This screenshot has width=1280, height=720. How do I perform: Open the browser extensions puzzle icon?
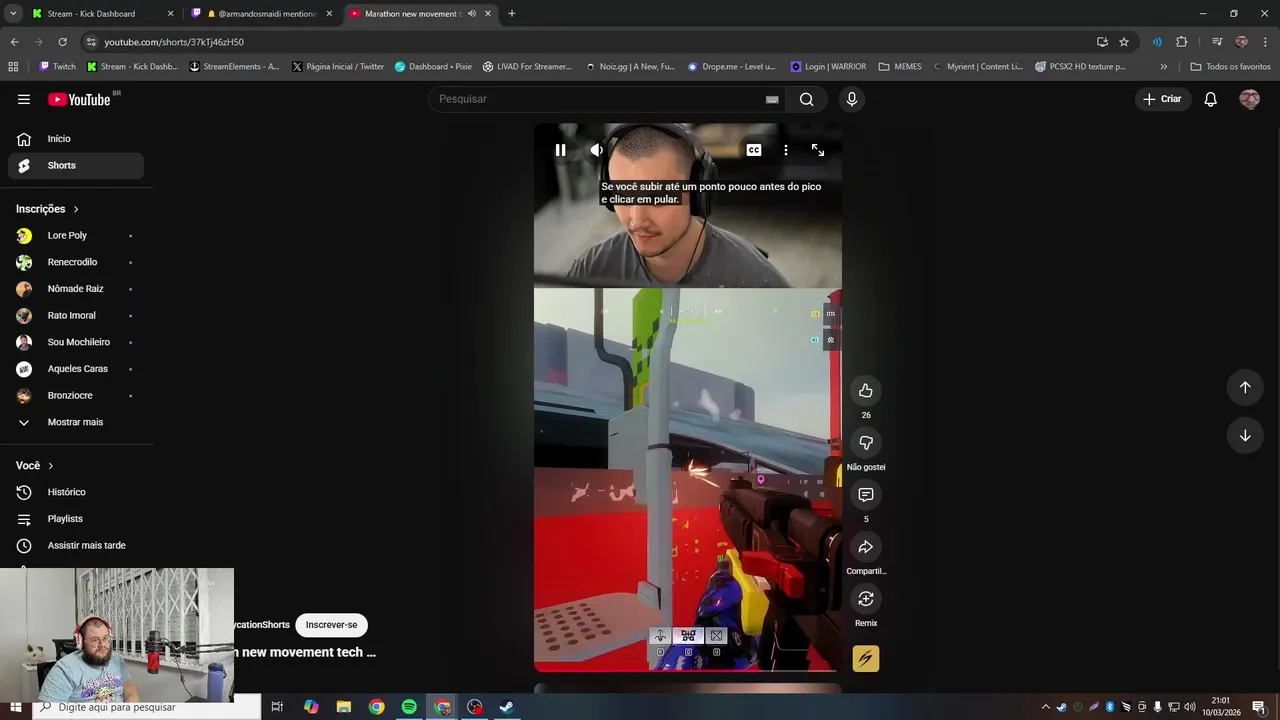(1181, 42)
